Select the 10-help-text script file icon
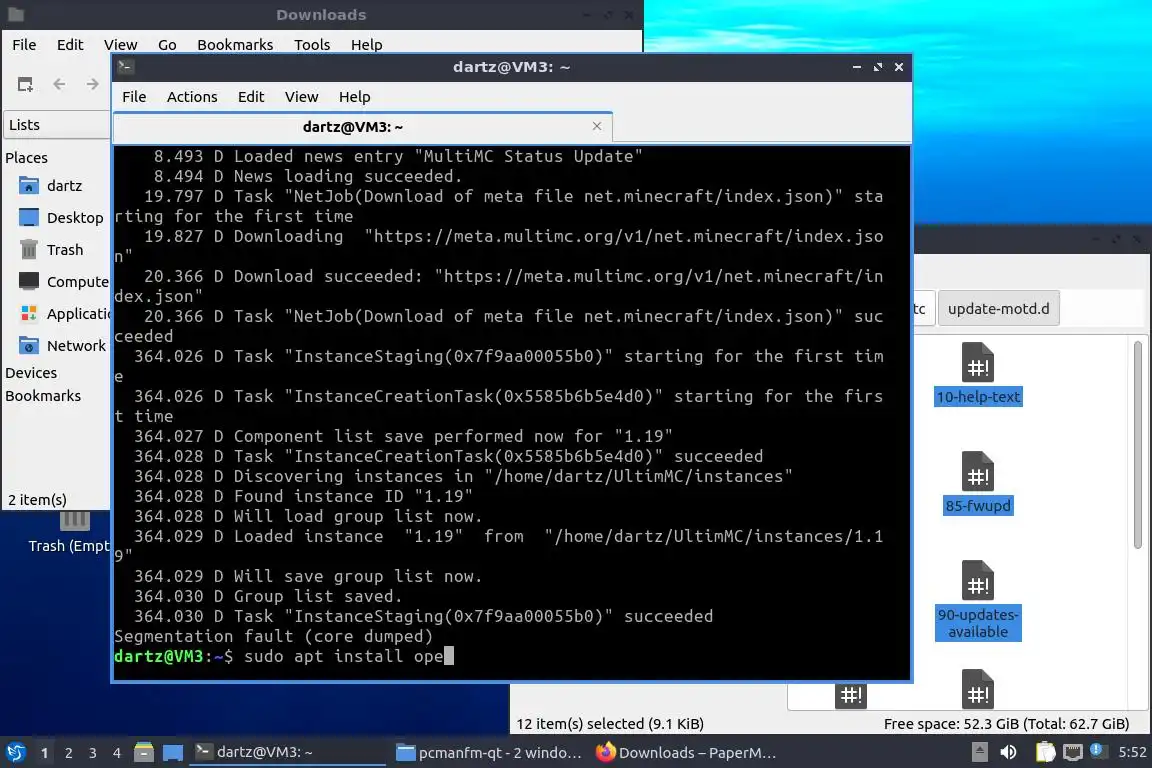The image size is (1152, 768). click(978, 362)
